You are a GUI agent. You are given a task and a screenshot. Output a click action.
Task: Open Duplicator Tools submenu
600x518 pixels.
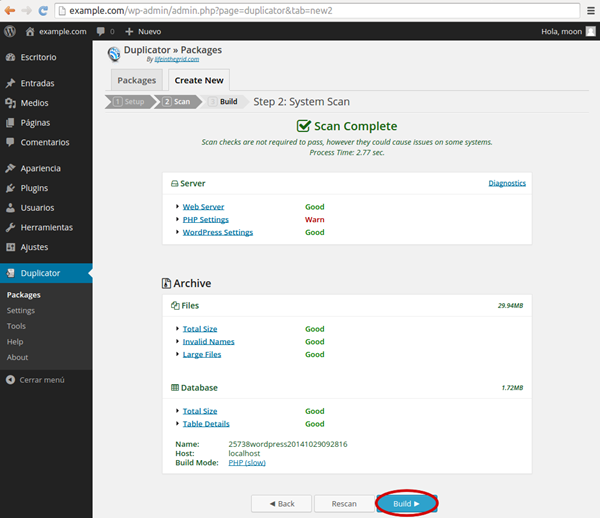(x=16, y=326)
